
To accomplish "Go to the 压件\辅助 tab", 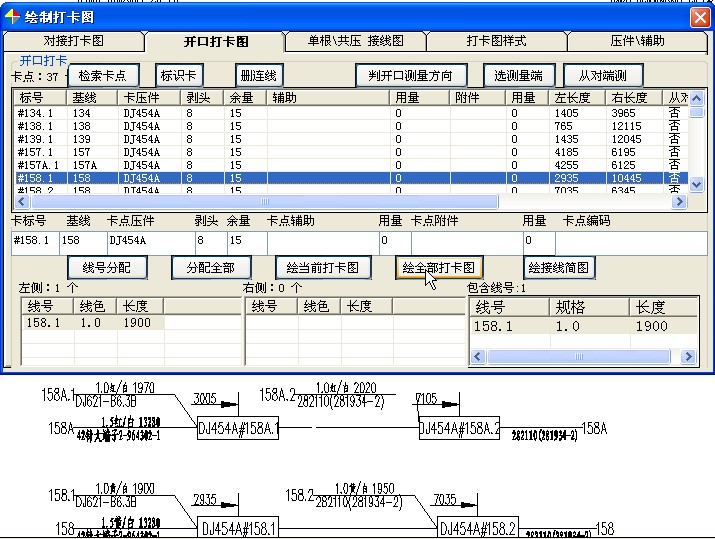I will [x=636, y=42].
